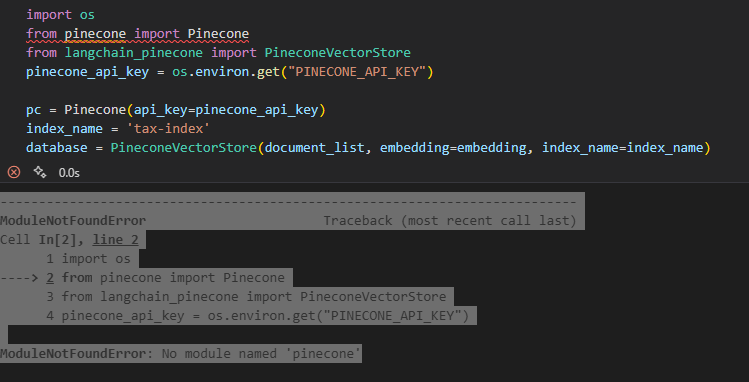
Task: Click "No module named 'pinecone'" error message
Action: click(x=261, y=354)
